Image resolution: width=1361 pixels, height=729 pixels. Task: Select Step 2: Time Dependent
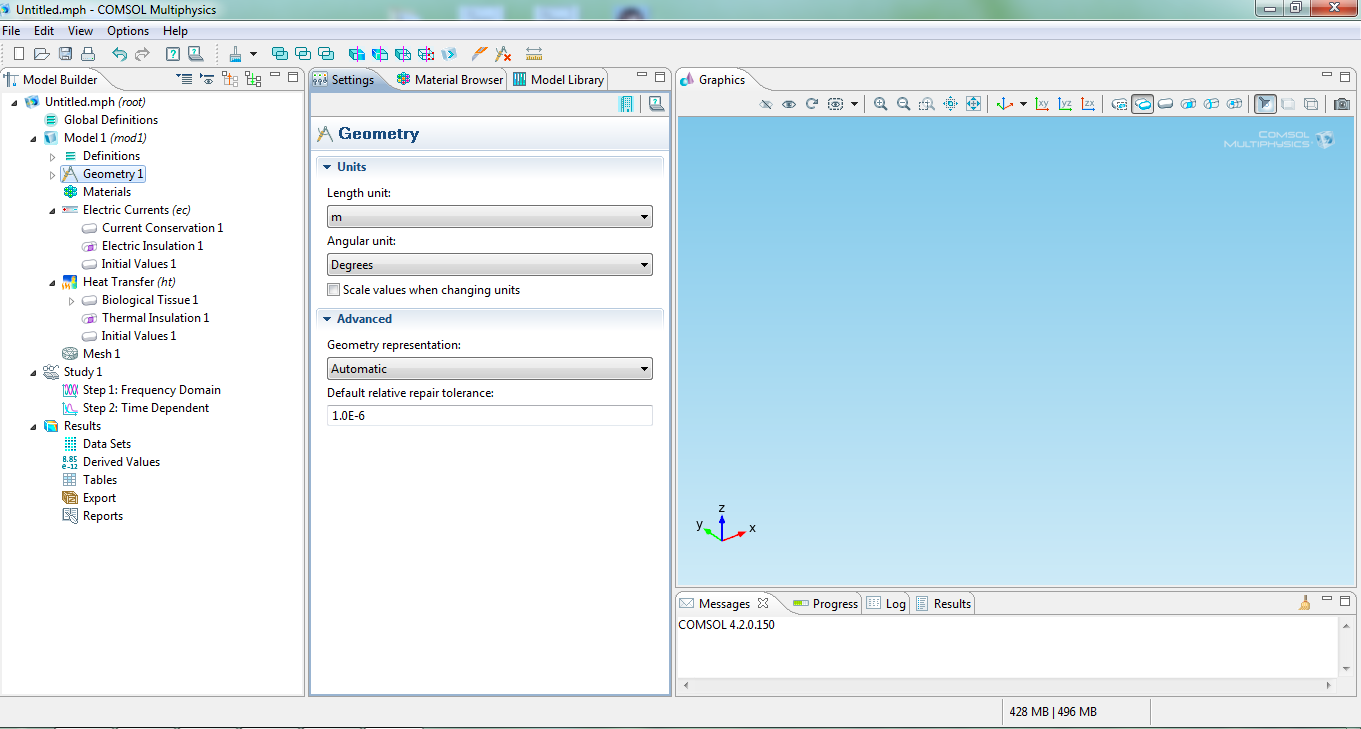pyautogui.click(x=146, y=408)
